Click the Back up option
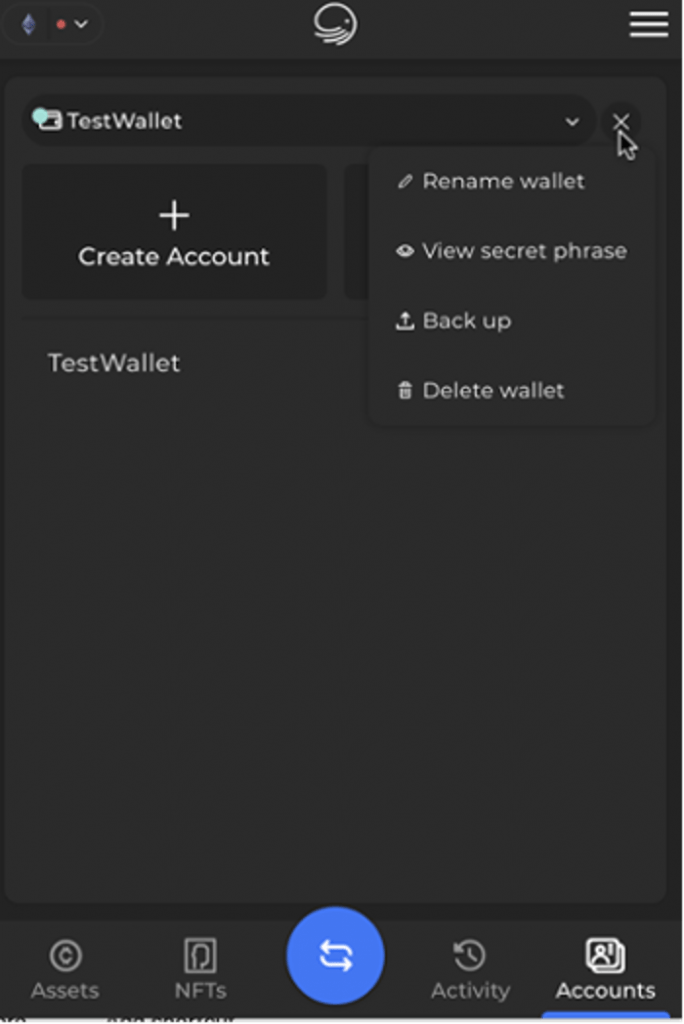The height and width of the screenshot is (1024, 684). (467, 320)
